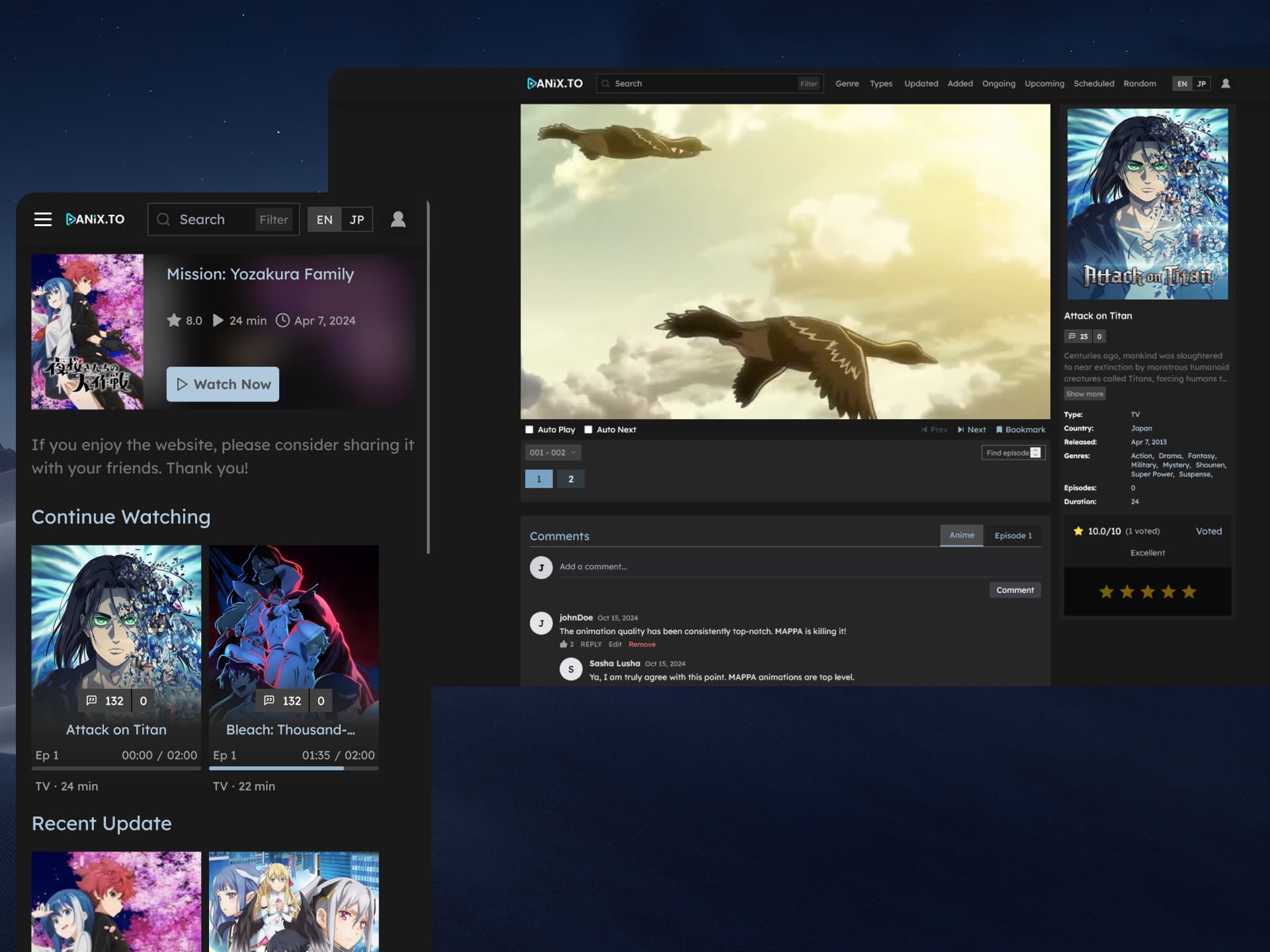Go to Updated in desktop navigation
This screenshot has height=952, width=1270.
pyautogui.click(x=921, y=84)
